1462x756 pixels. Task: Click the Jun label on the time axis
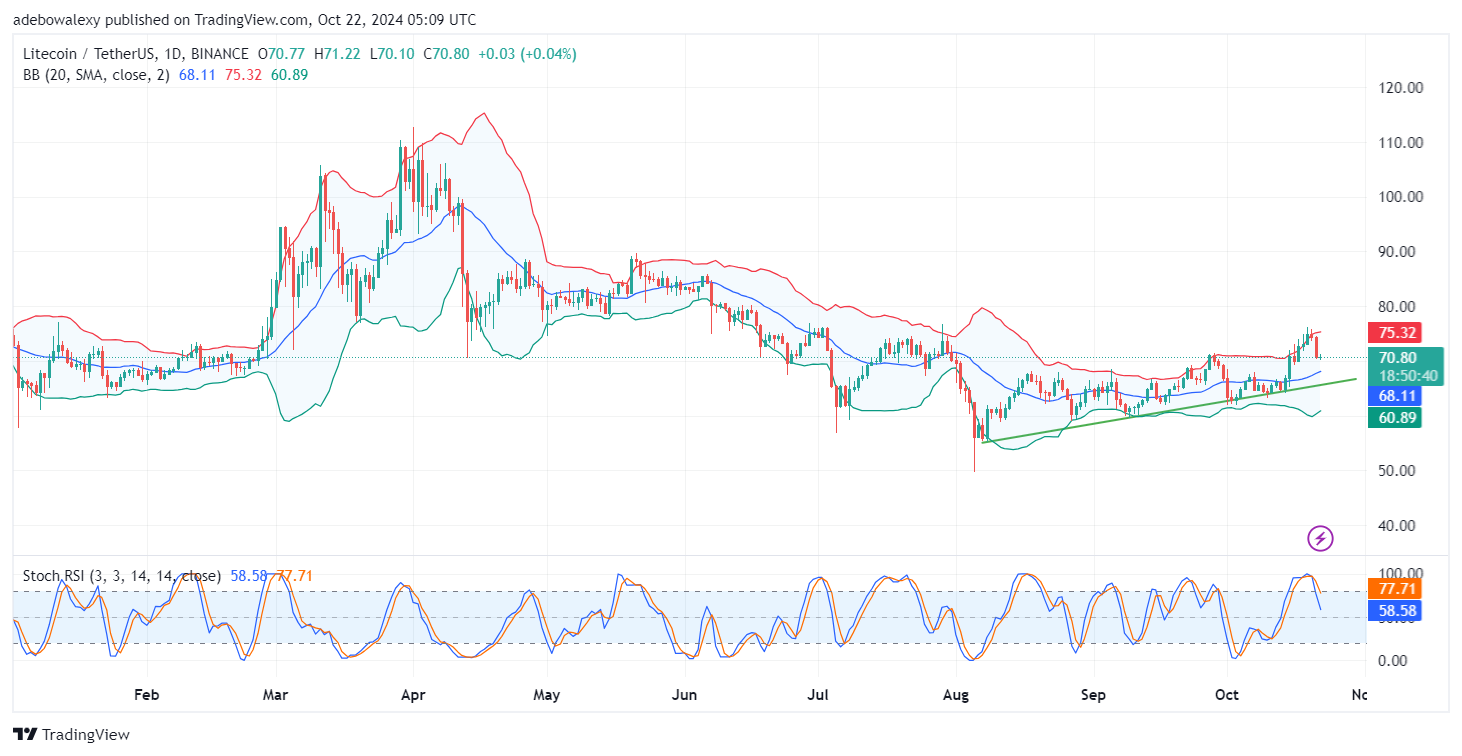[684, 694]
